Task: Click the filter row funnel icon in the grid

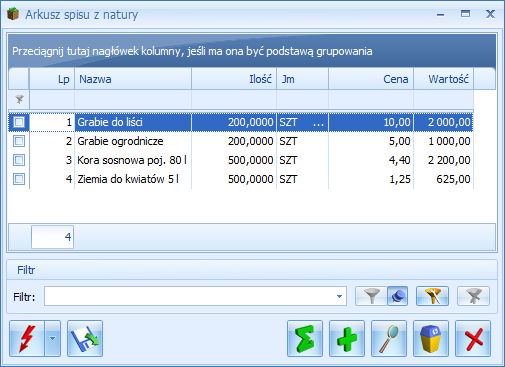Action: (x=19, y=99)
